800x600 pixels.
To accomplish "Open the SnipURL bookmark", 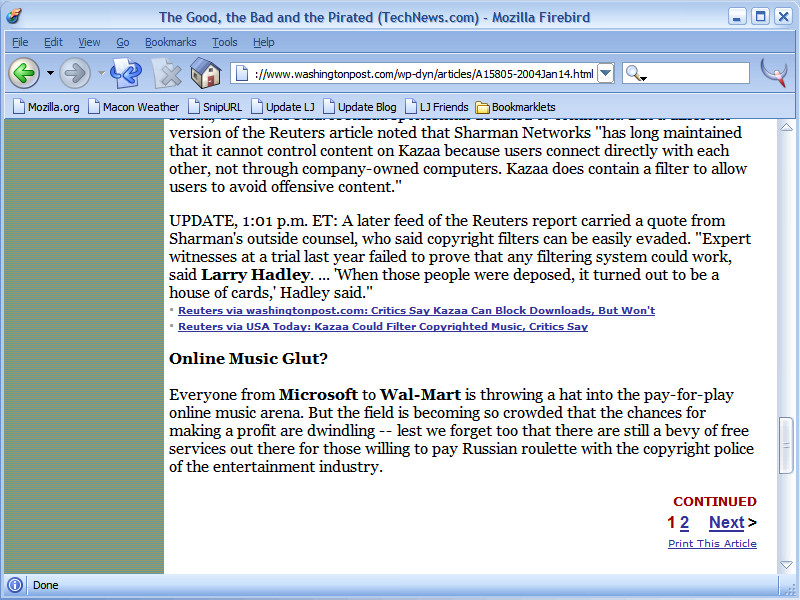I will coord(215,107).
